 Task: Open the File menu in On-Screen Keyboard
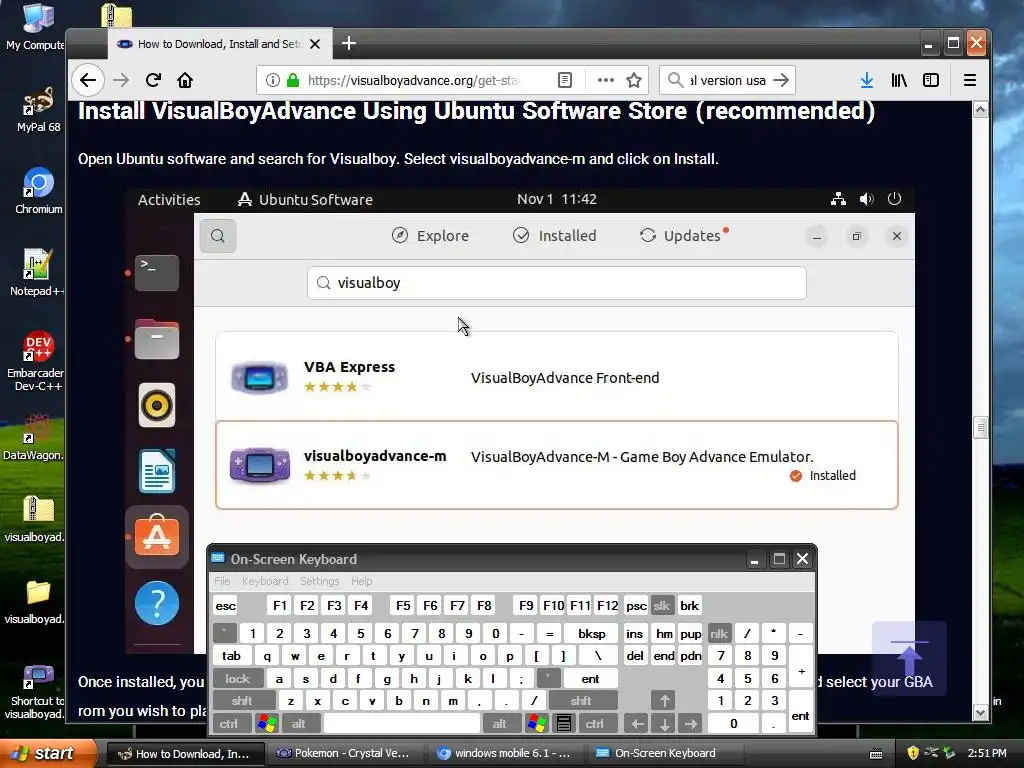coord(222,581)
